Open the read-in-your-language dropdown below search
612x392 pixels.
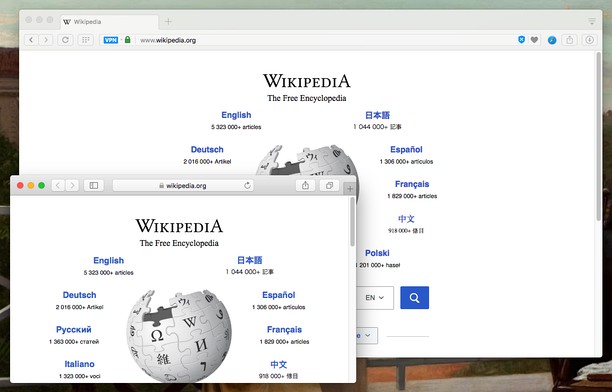(367, 336)
